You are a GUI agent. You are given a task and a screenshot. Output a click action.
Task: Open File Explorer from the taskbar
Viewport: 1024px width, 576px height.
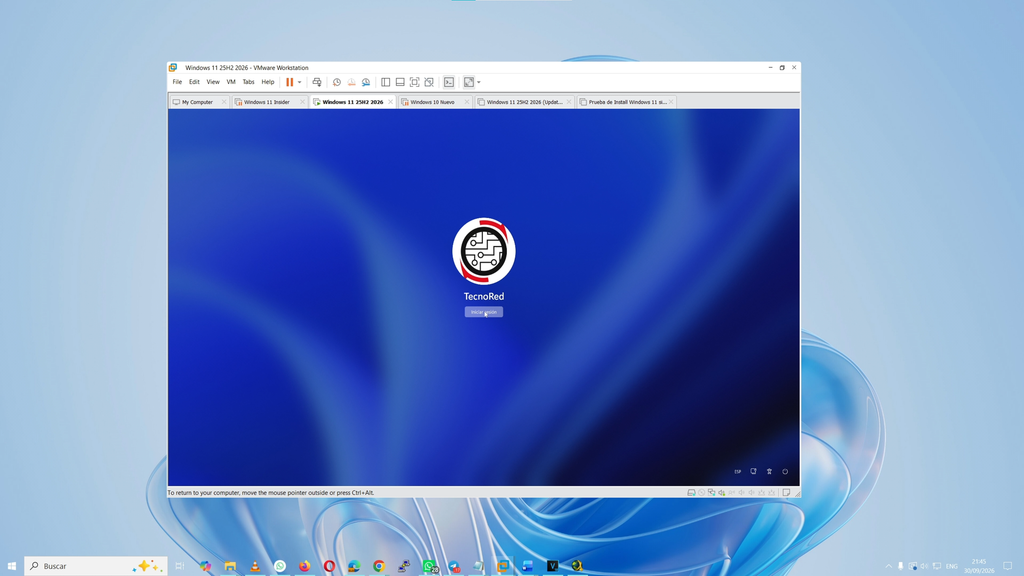(230, 566)
